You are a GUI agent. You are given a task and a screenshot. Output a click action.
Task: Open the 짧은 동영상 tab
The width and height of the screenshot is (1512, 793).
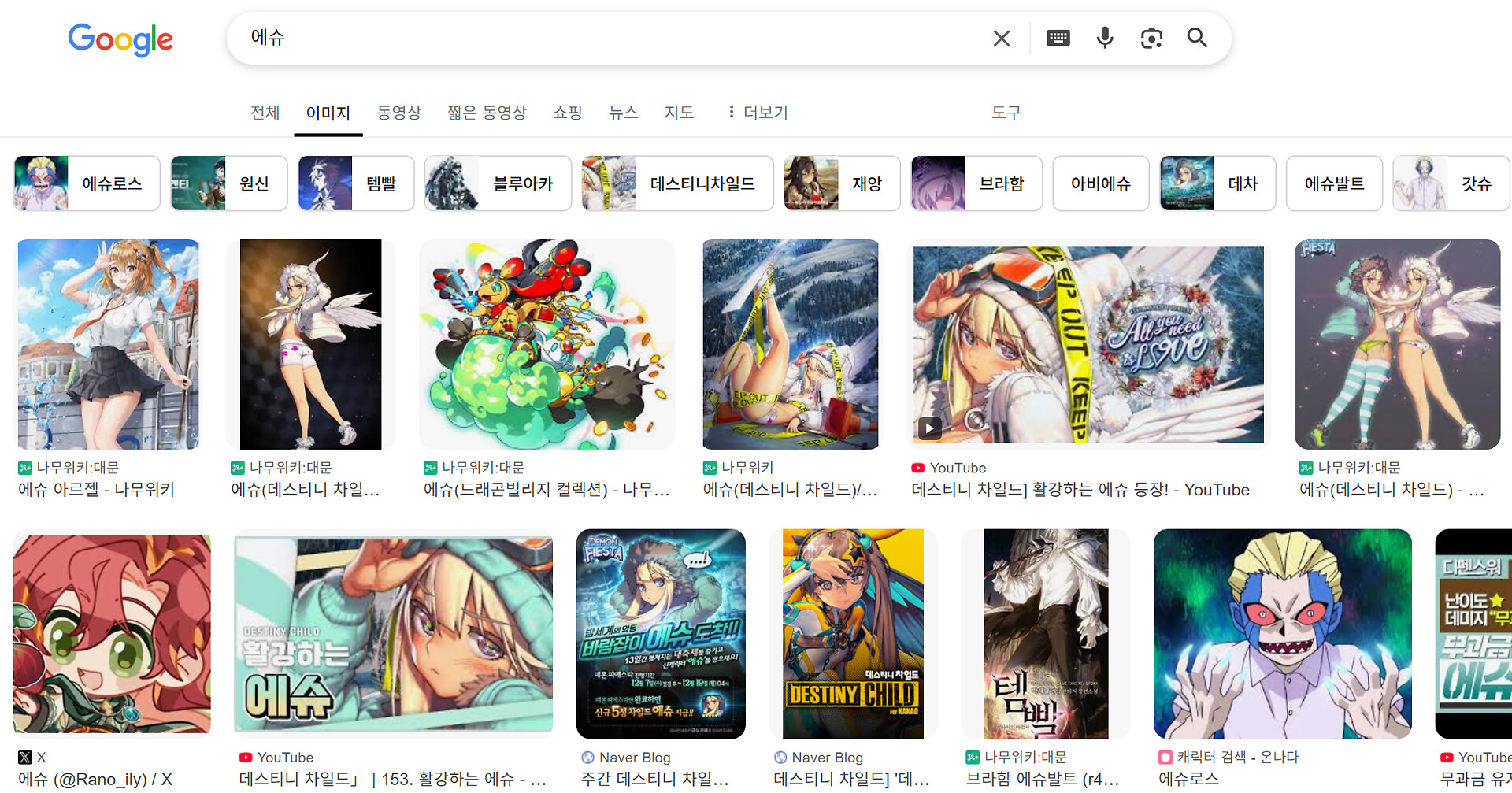(x=487, y=113)
